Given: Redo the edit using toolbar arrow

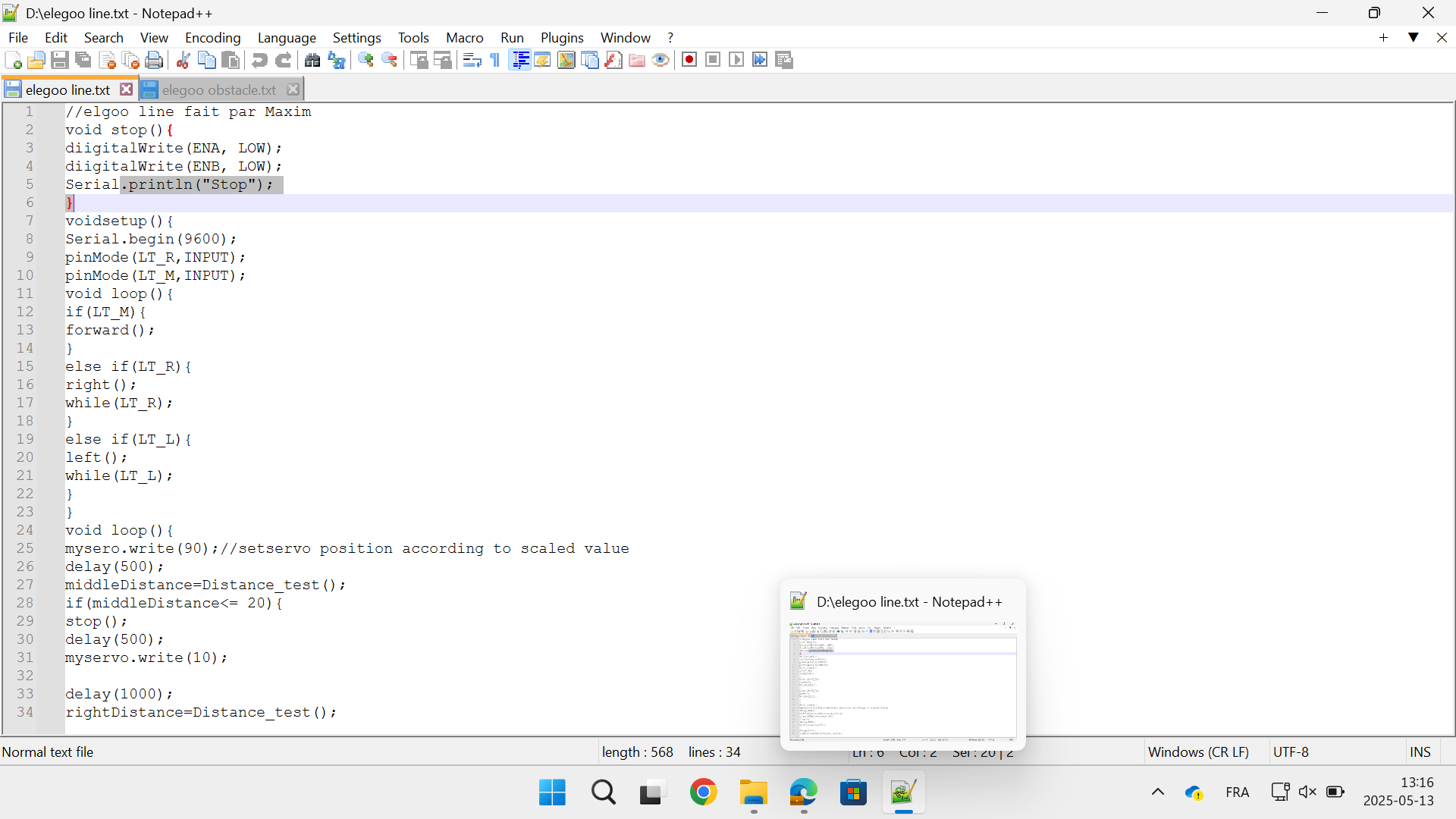Looking at the screenshot, I should click(283, 60).
